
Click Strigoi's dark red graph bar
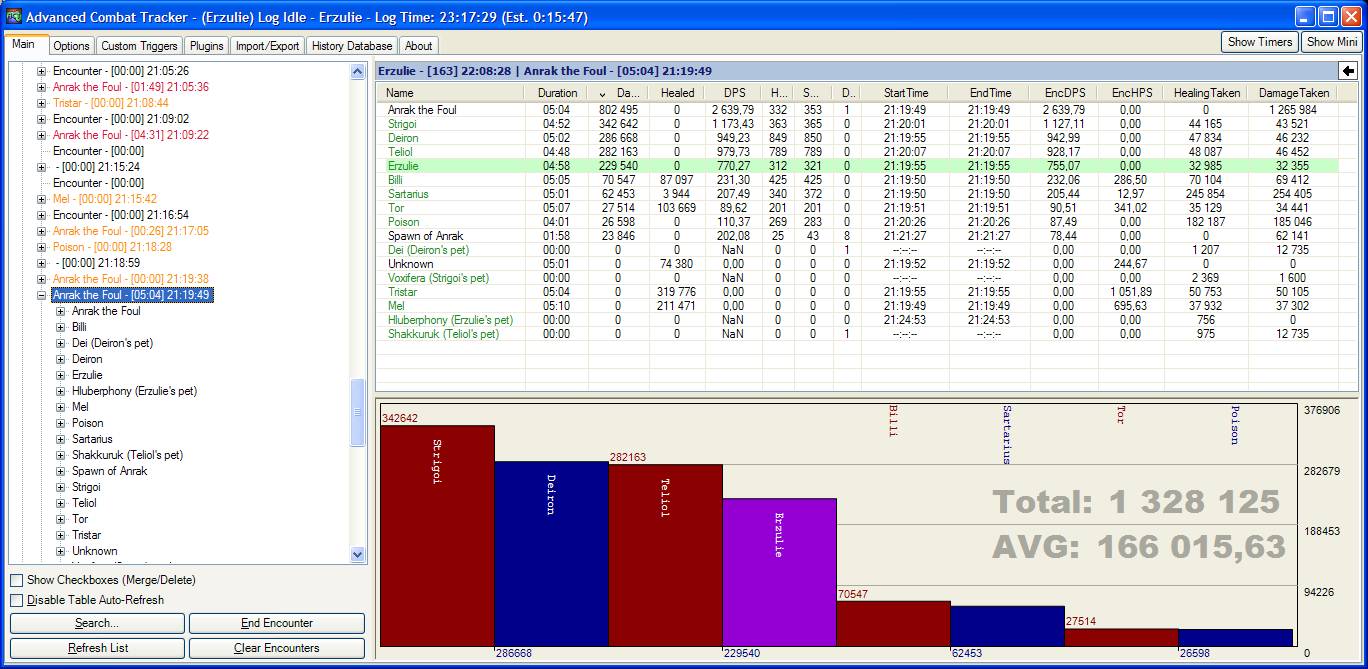437,535
